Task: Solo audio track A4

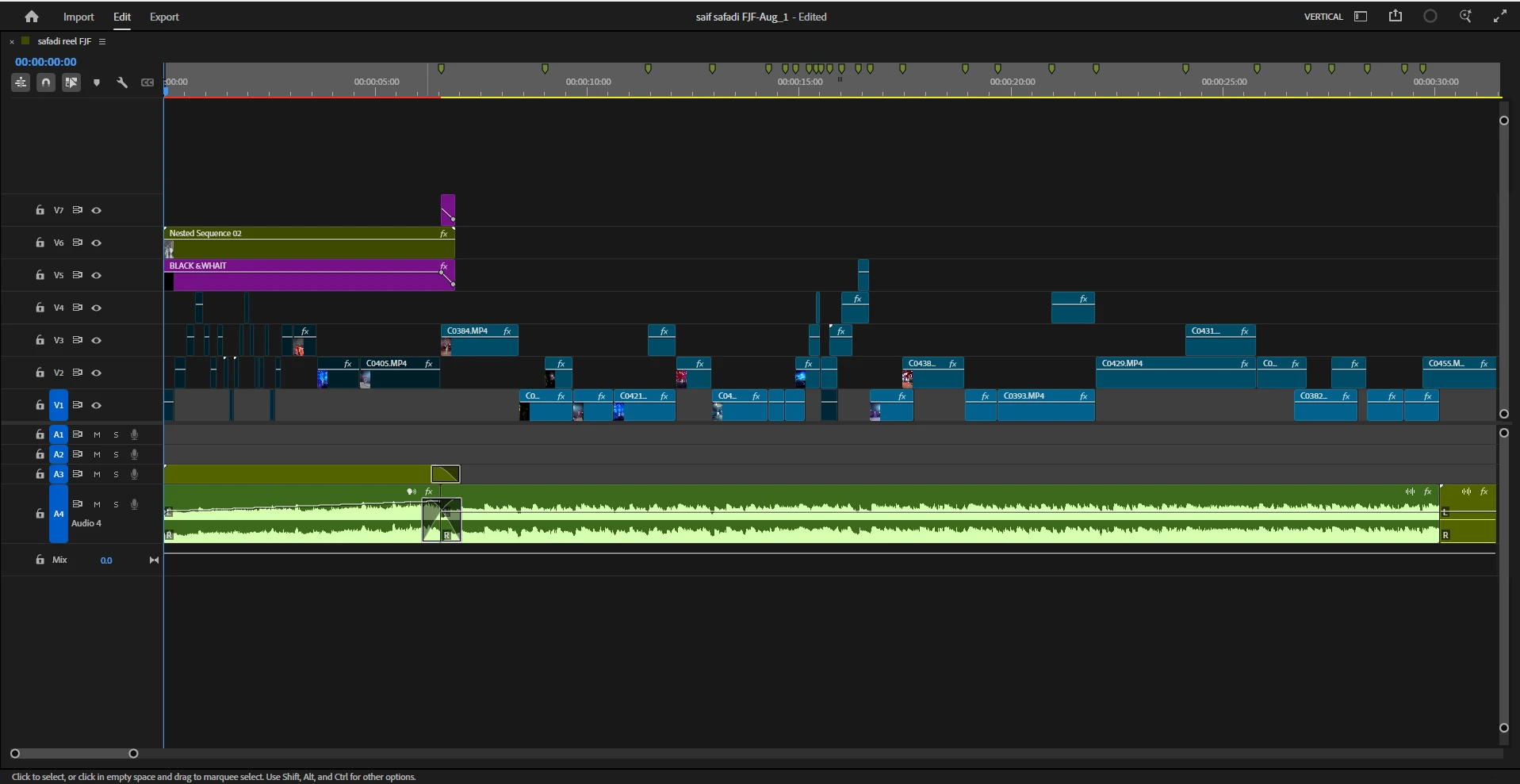Action: click(116, 505)
